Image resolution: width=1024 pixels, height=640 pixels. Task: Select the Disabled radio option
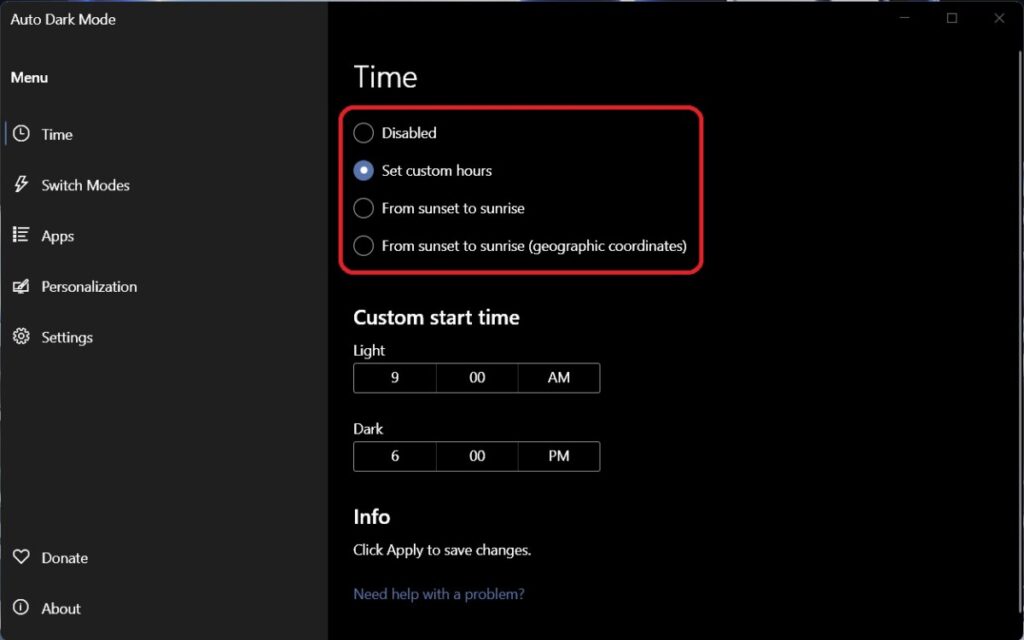[363, 133]
